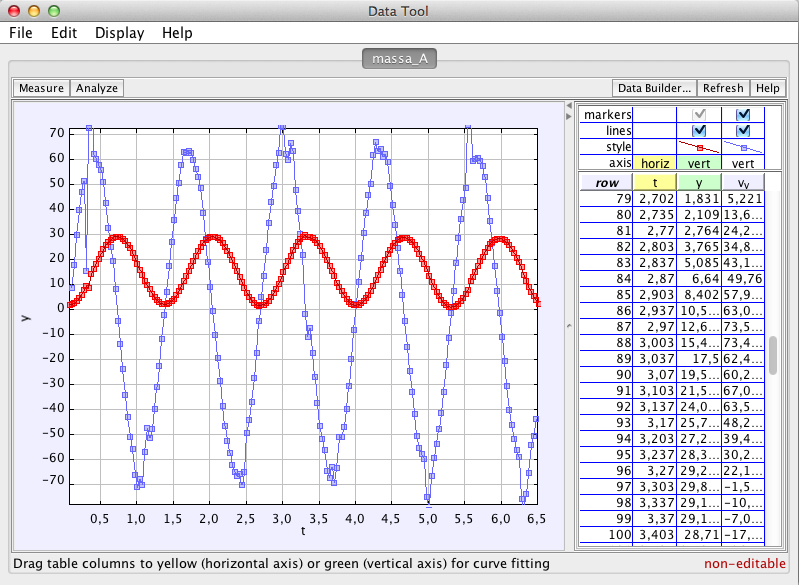Click the yellow horiz axis cell

click(655, 163)
